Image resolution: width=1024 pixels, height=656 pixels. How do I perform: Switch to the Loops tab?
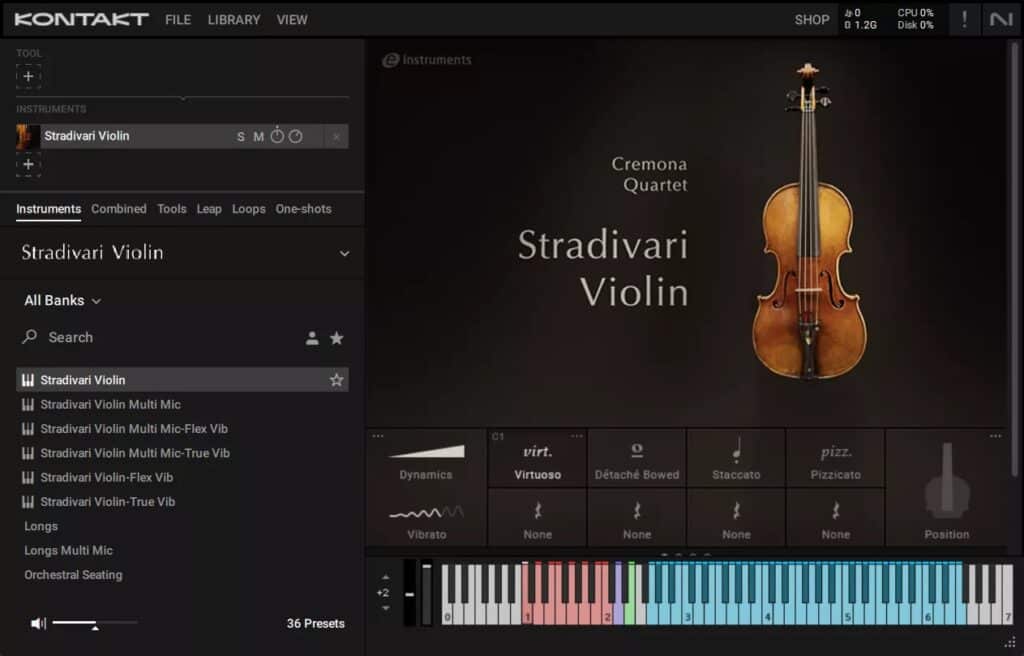pyautogui.click(x=248, y=209)
